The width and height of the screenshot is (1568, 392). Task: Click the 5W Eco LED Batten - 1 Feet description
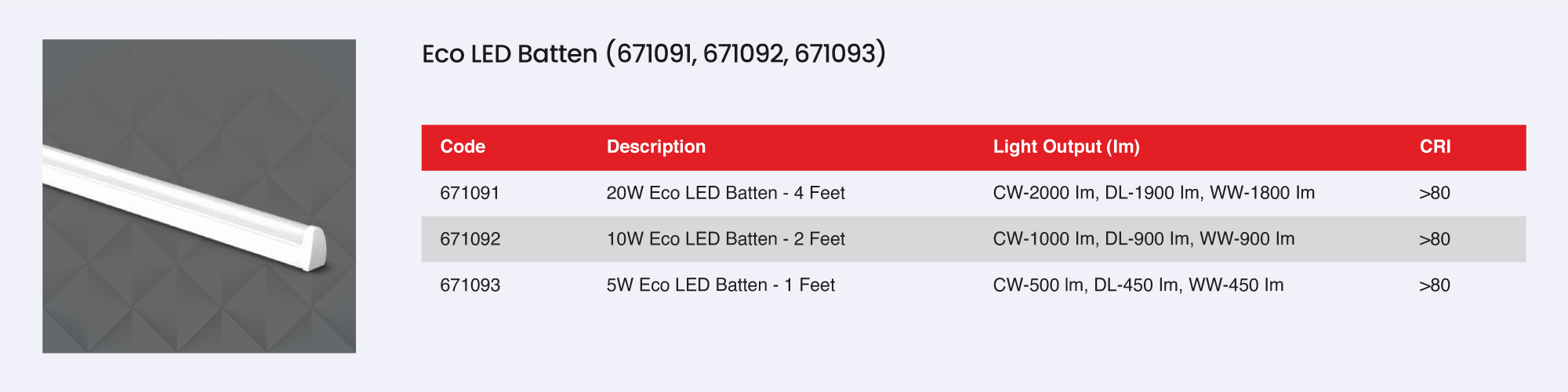pyautogui.click(x=720, y=285)
